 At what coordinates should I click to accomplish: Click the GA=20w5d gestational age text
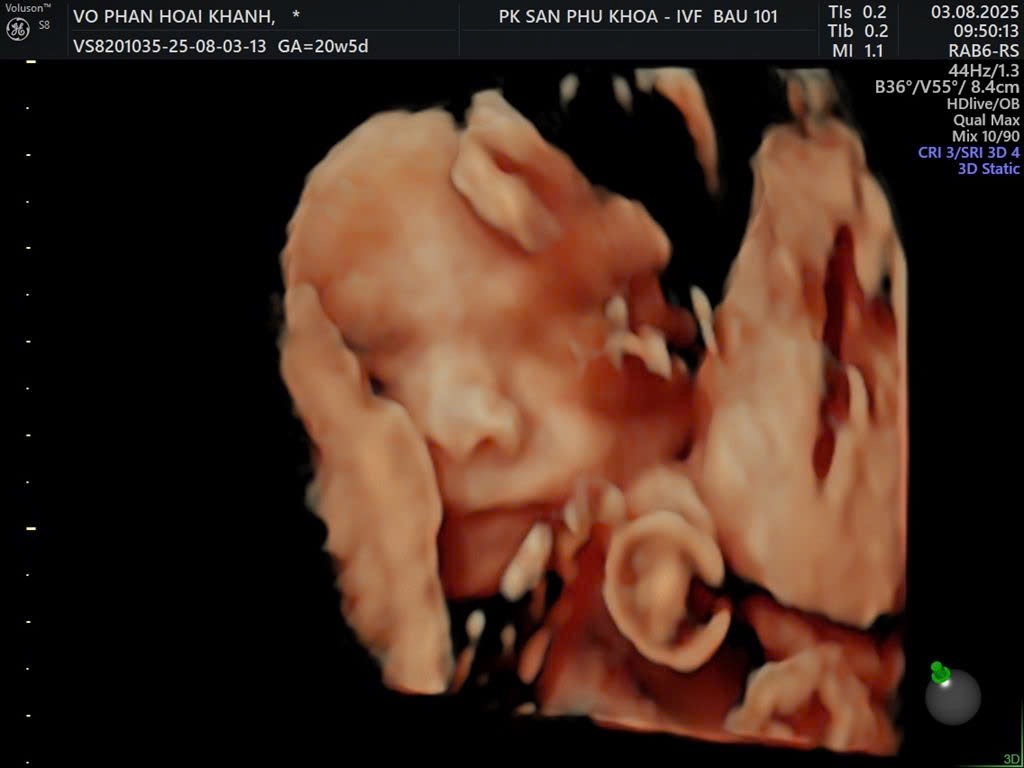[x=322, y=46]
